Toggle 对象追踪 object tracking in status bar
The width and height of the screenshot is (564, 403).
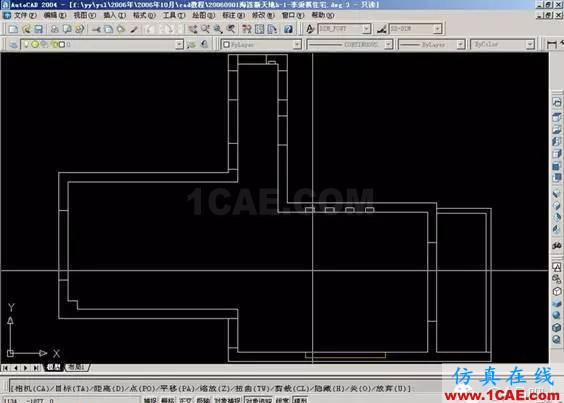click(x=258, y=400)
